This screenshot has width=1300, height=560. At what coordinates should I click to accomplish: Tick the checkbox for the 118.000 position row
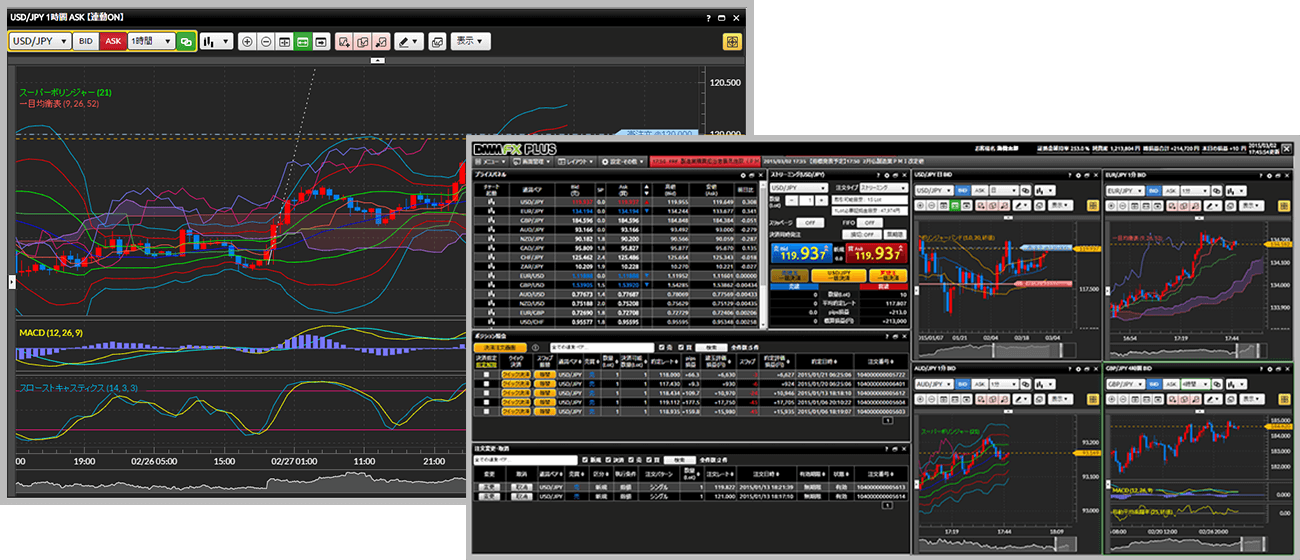coord(486,375)
